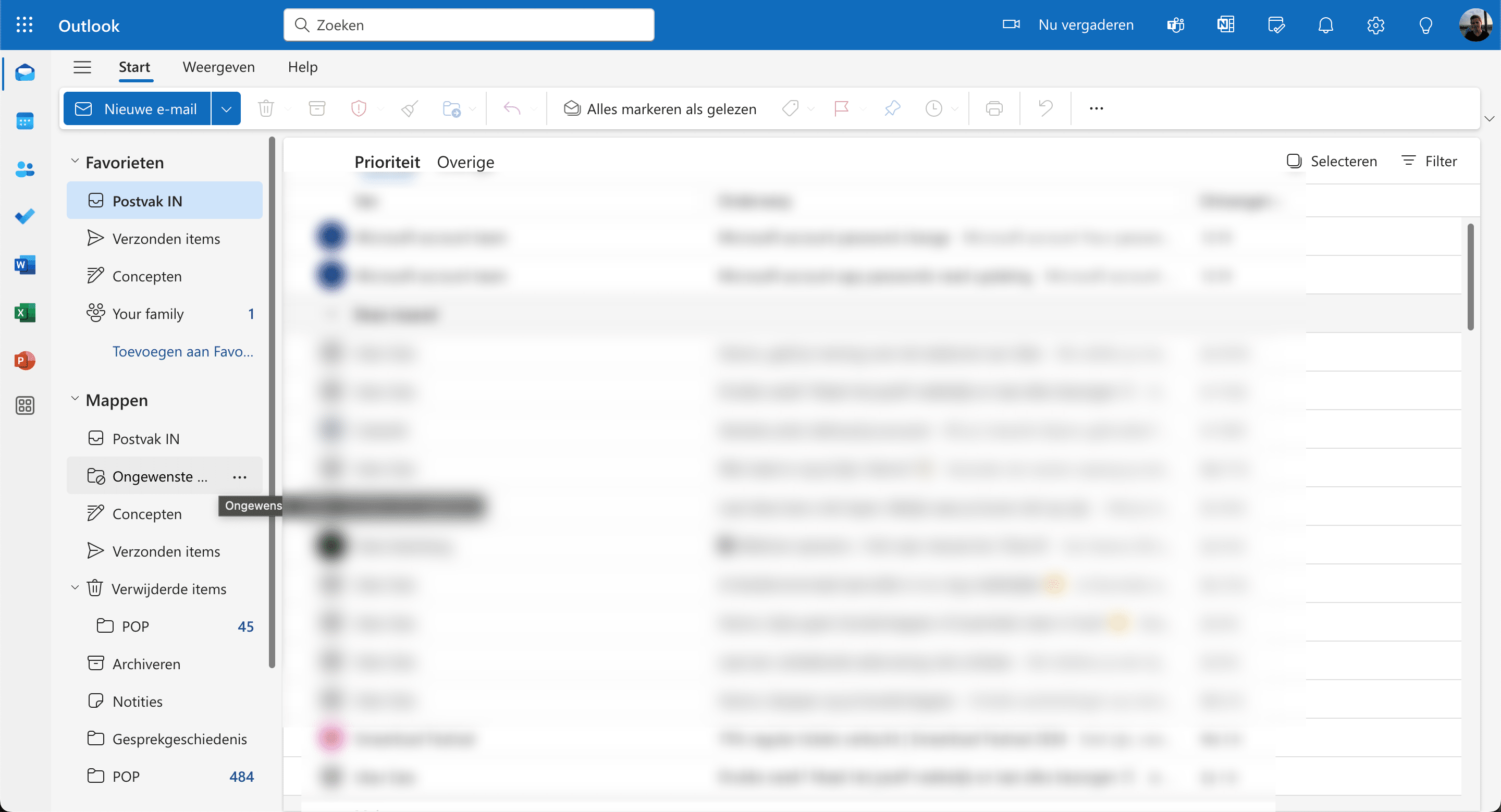Viewport: 1501px width, 812px height.
Task: Open the Calendar app in sidebar
Action: 24,121
